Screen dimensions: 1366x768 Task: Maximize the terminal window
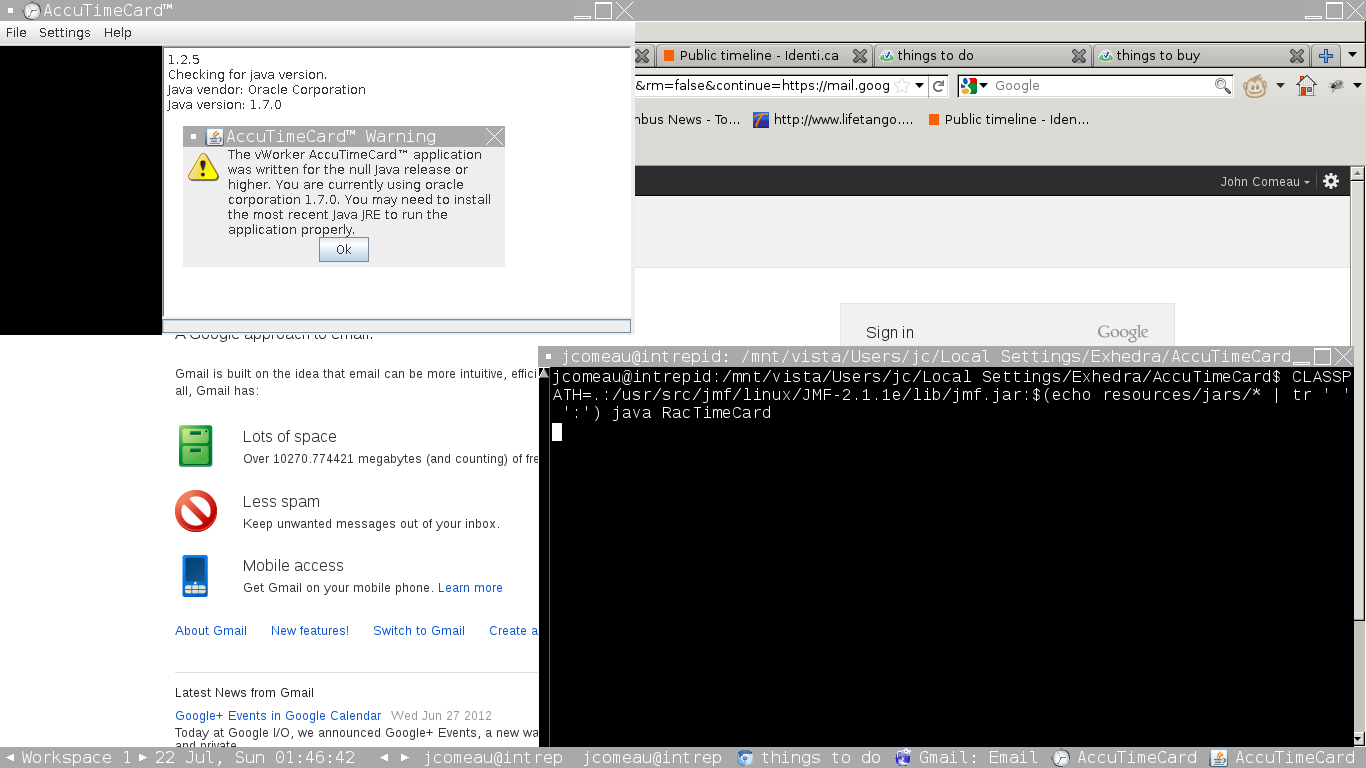click(x=1322, y=356)
